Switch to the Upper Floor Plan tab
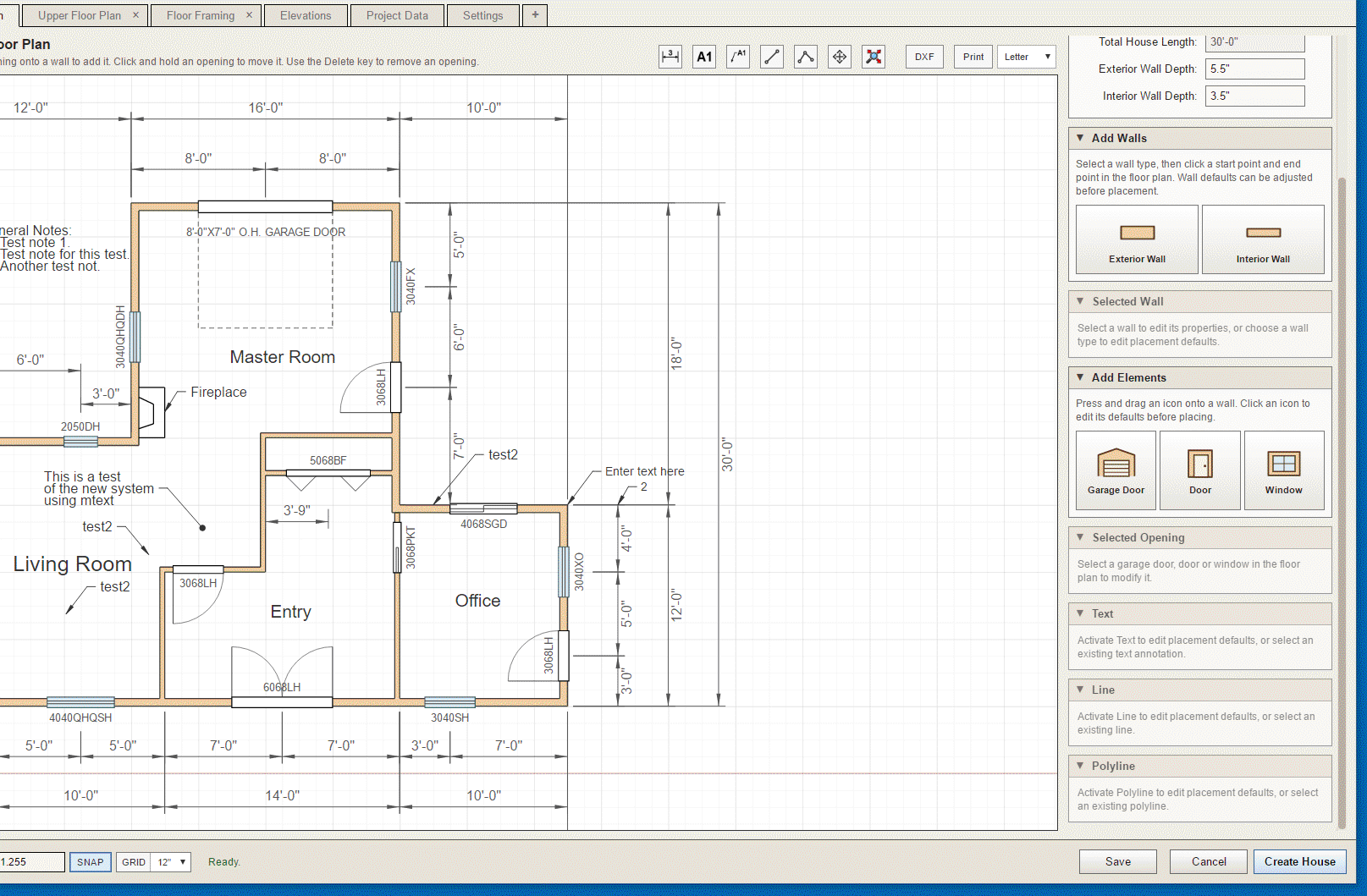Viewport: 1367px width, 896px height. coord(79,15)
